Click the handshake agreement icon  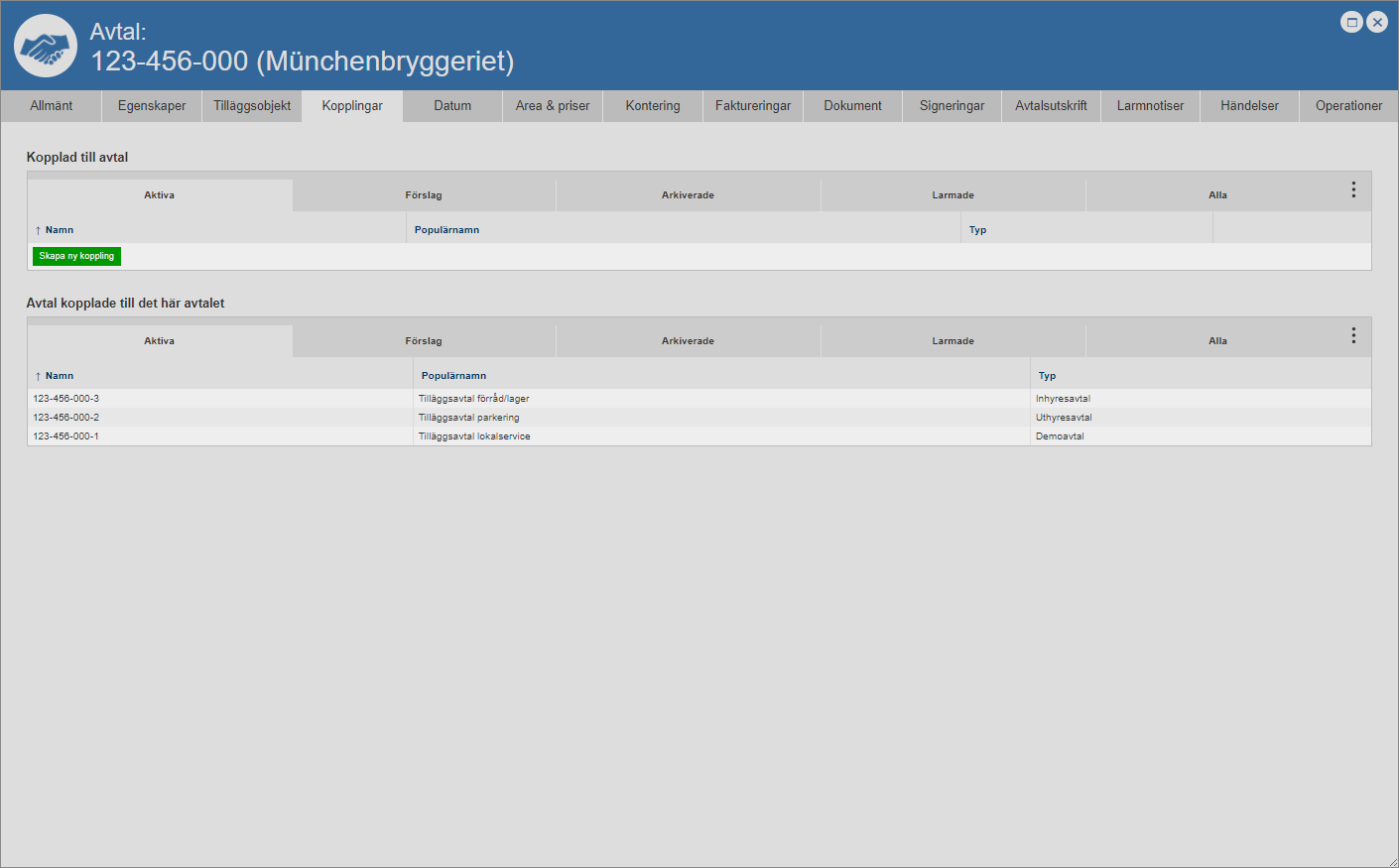click(46, 46)
